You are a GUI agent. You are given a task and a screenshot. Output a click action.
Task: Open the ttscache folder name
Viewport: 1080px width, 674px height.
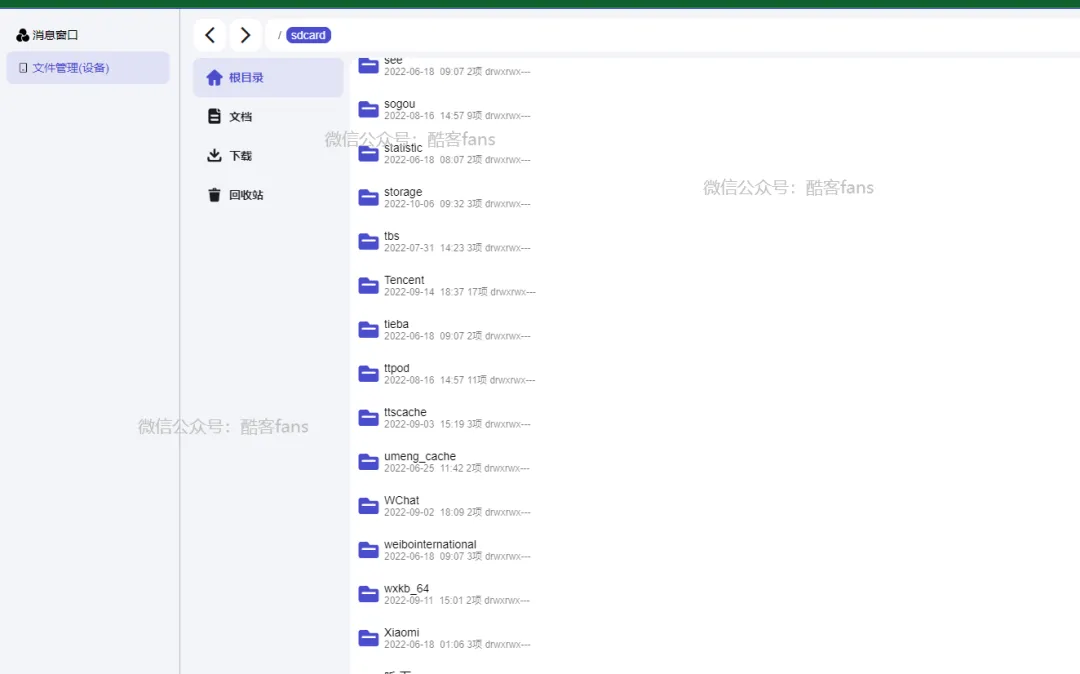405,412
